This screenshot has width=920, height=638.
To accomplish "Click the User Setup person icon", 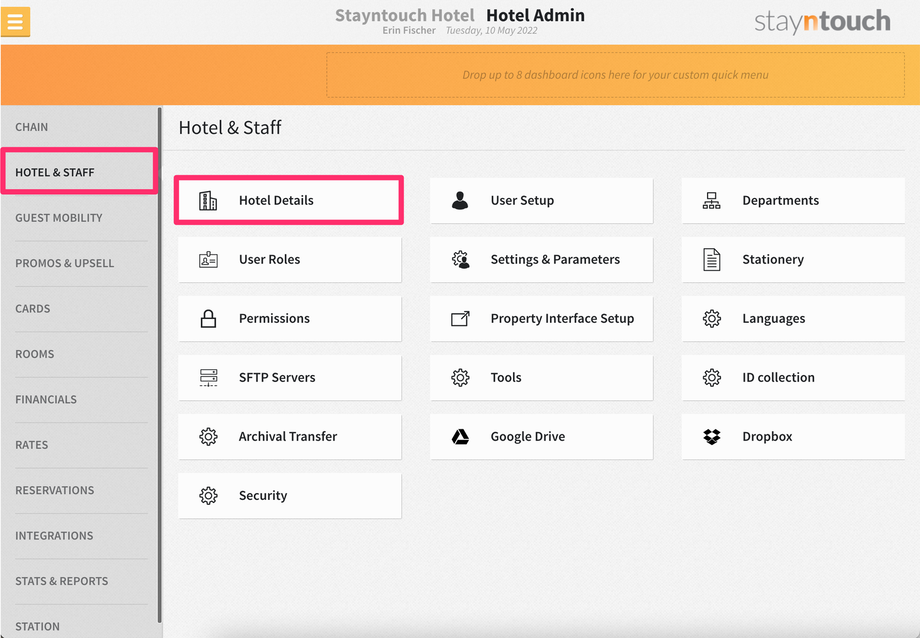I will (x=460, y=201).
